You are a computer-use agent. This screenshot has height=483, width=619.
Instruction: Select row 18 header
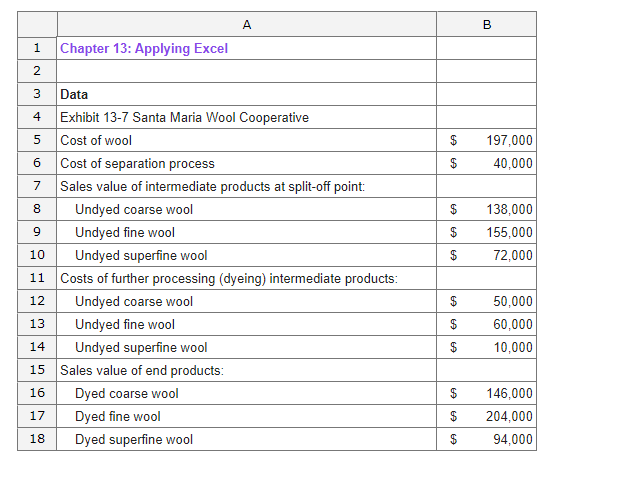[37, 439]
